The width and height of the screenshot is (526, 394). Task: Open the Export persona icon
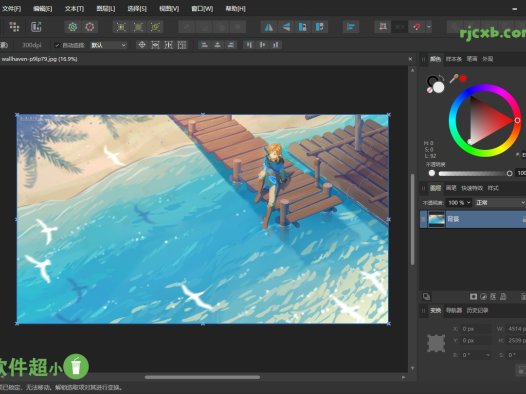[x=36, y=27]
